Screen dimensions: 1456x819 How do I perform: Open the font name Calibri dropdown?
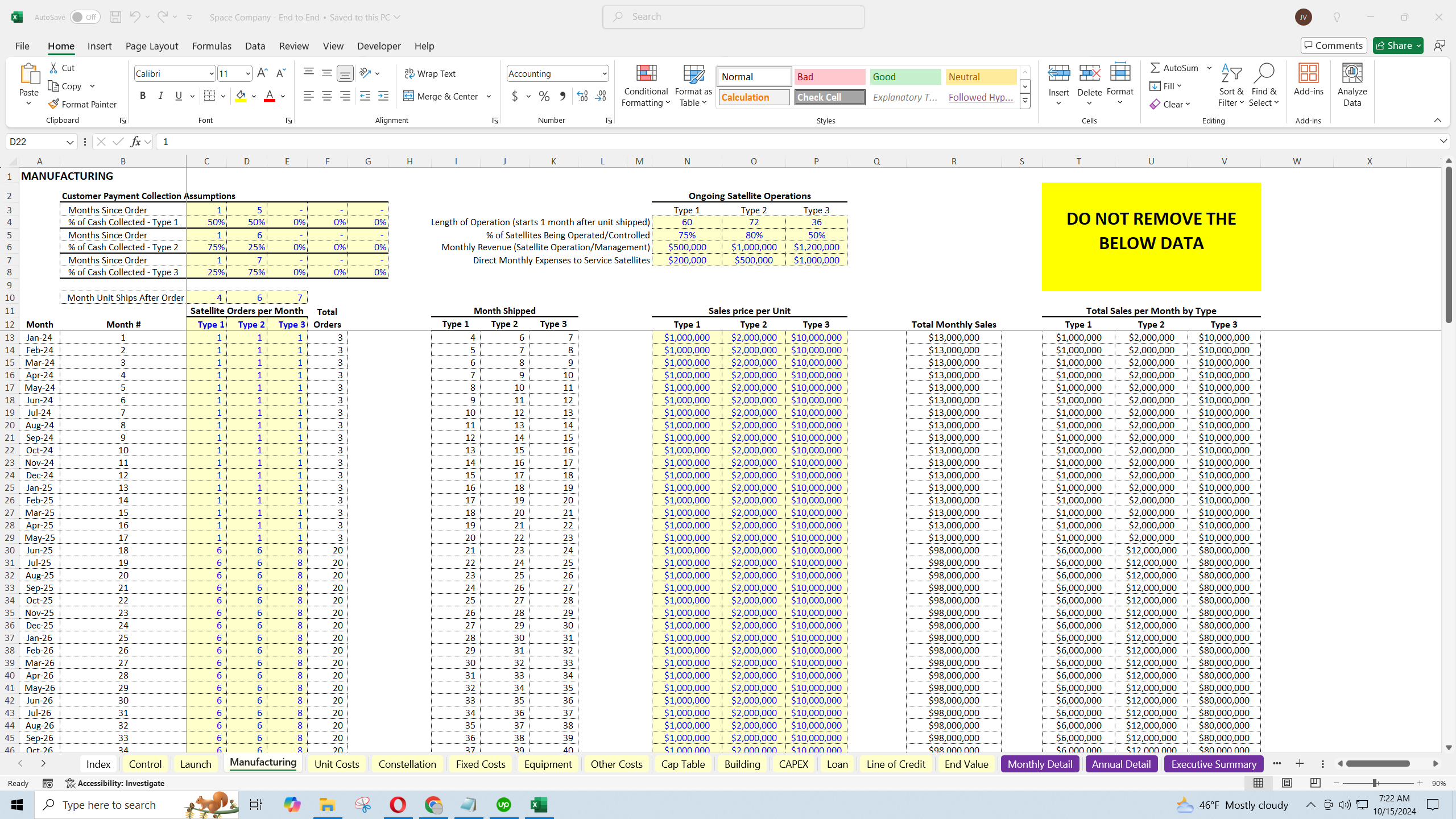click(x=211, y=73)
